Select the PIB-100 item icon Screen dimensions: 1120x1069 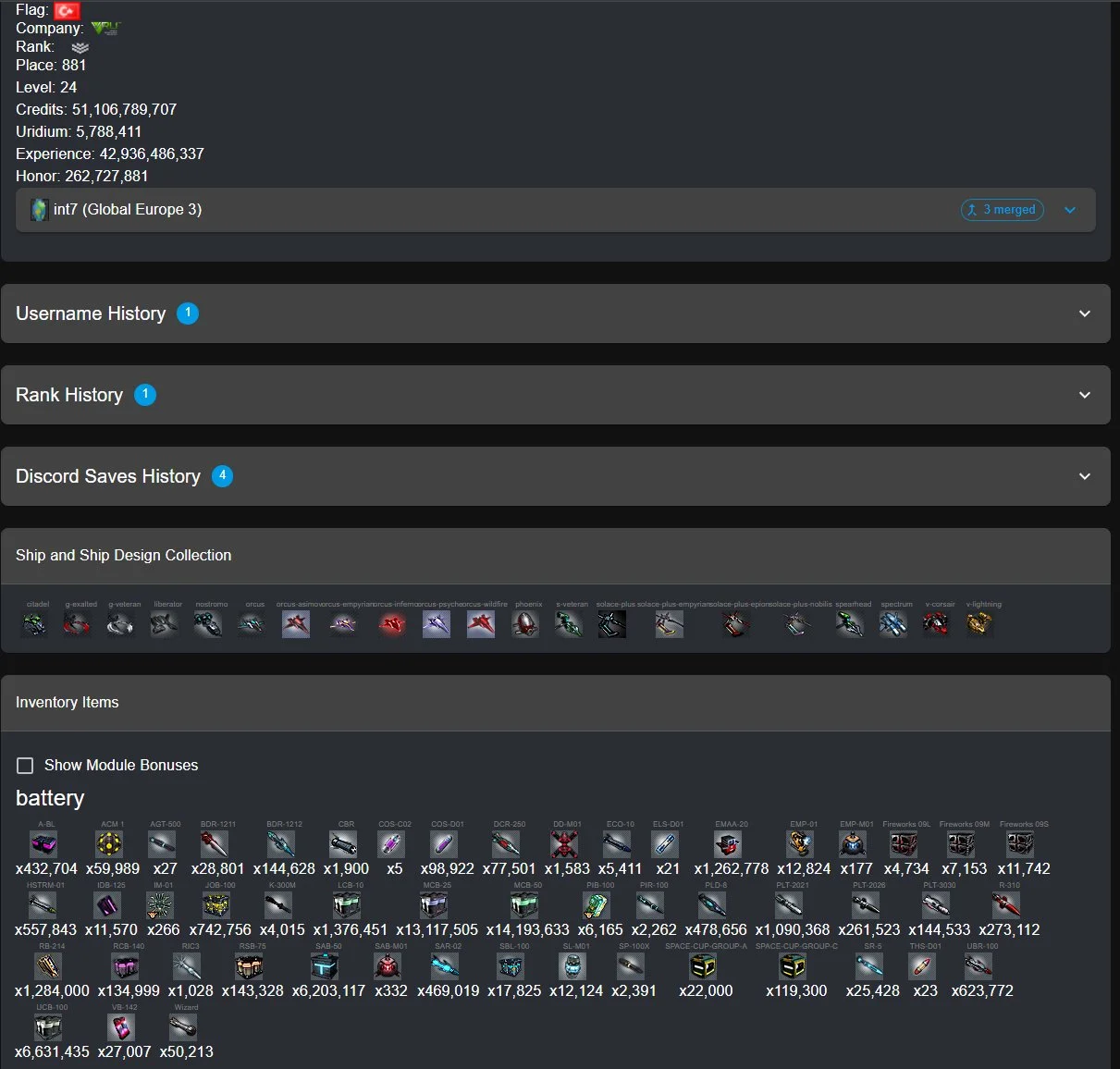[597, 905]
